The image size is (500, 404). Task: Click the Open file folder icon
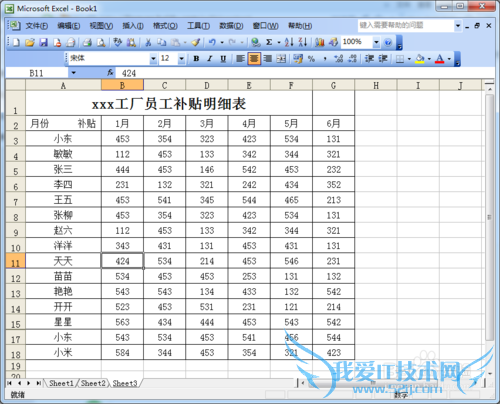click(x=30, y=42)
